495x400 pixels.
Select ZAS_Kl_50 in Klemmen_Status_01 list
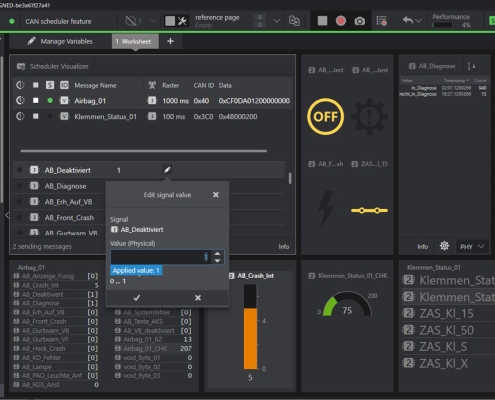446,330
